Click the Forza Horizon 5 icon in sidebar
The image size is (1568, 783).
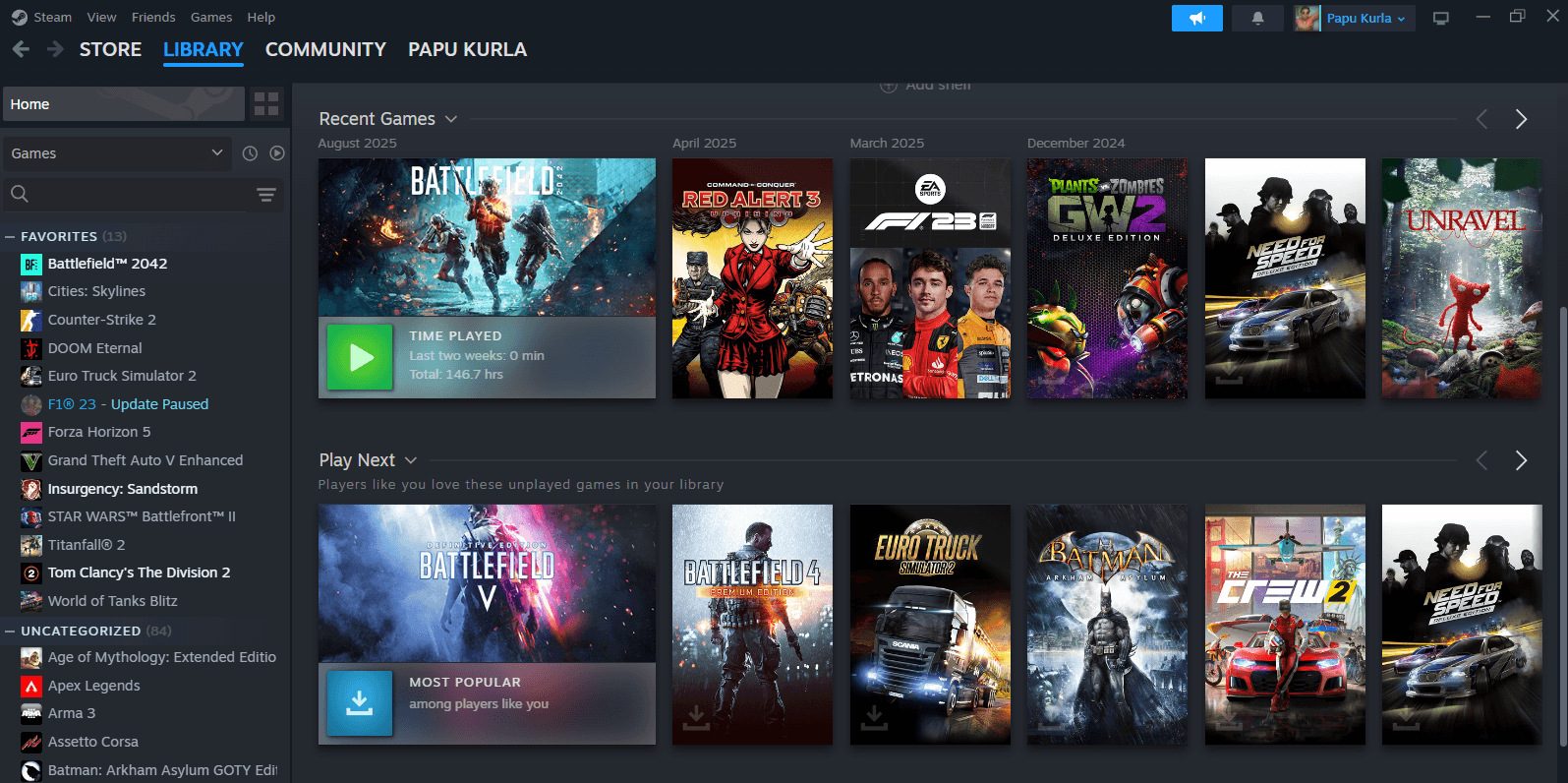pos(31,432)
